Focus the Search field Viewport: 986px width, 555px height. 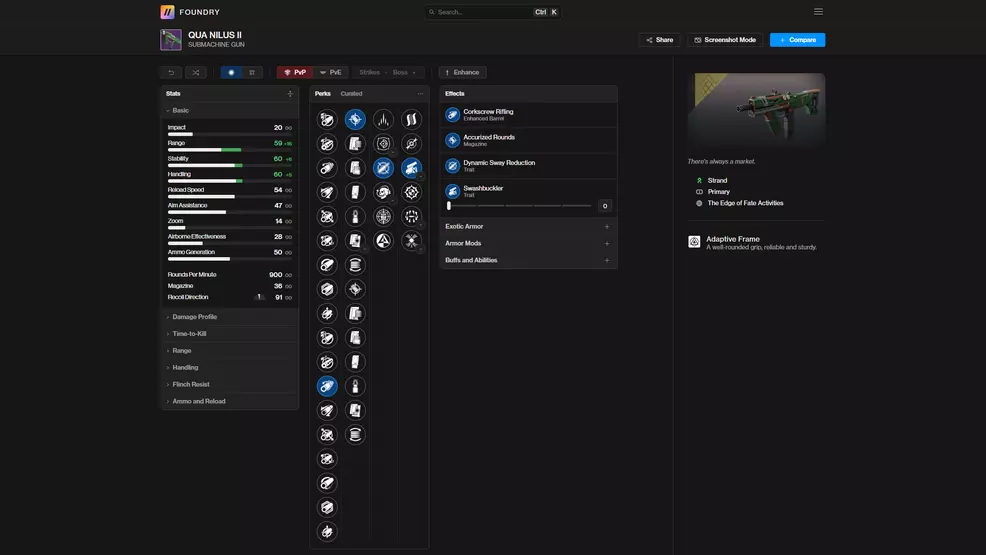(x=492, y=12)
